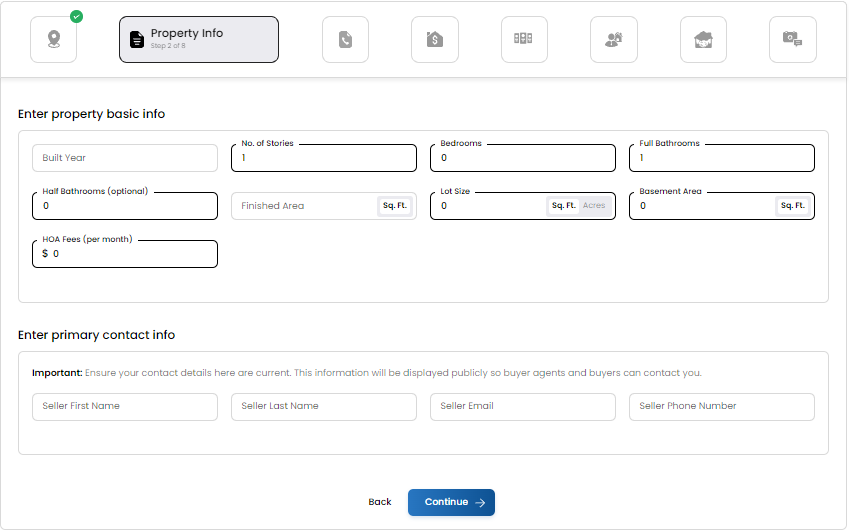Image resolution: width=849 pixels, height=532 pixels.
Task: Click the Seller Email field
Action: (x=523, y=406)
